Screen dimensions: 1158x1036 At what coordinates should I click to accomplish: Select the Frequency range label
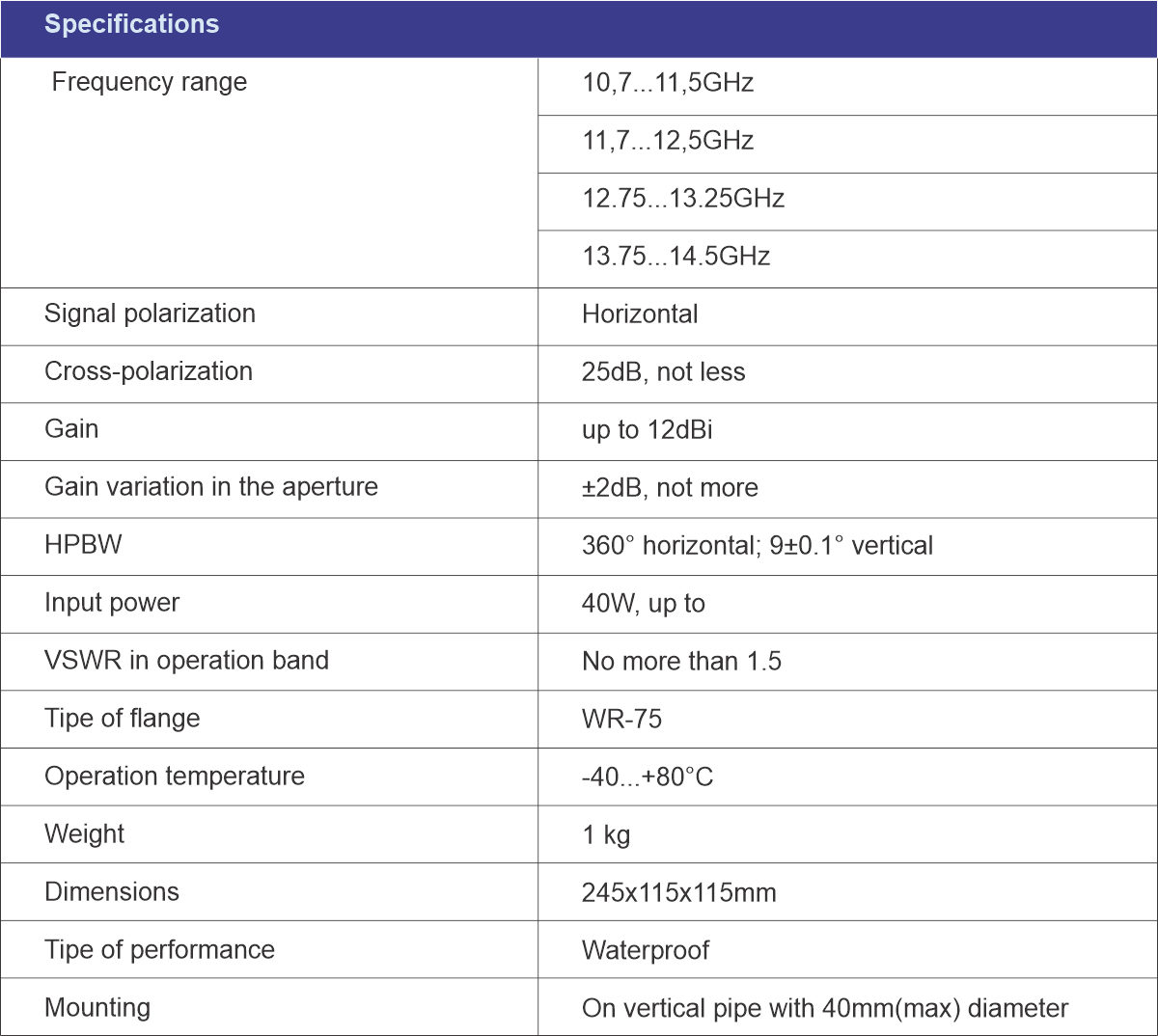pyautogui.click(x=149, y=83)
